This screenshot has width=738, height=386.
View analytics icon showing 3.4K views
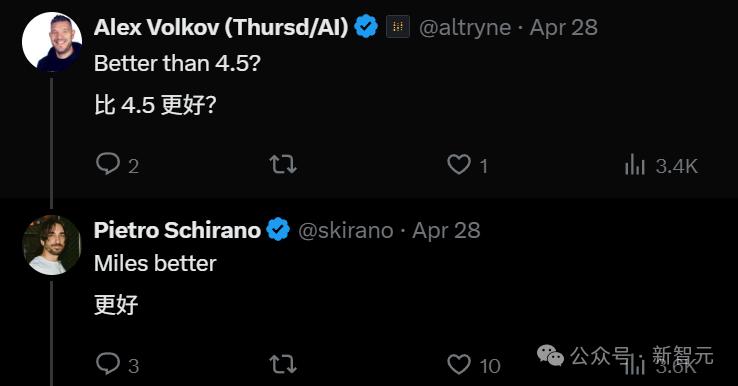coord(634,165)
